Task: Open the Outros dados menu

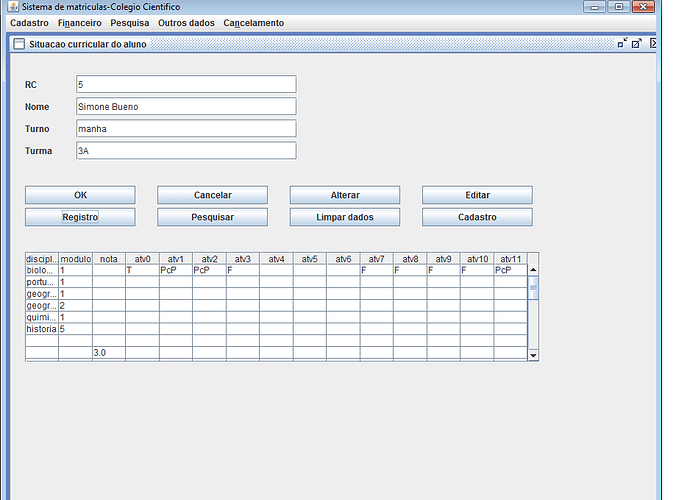Action: coord(186,23)
